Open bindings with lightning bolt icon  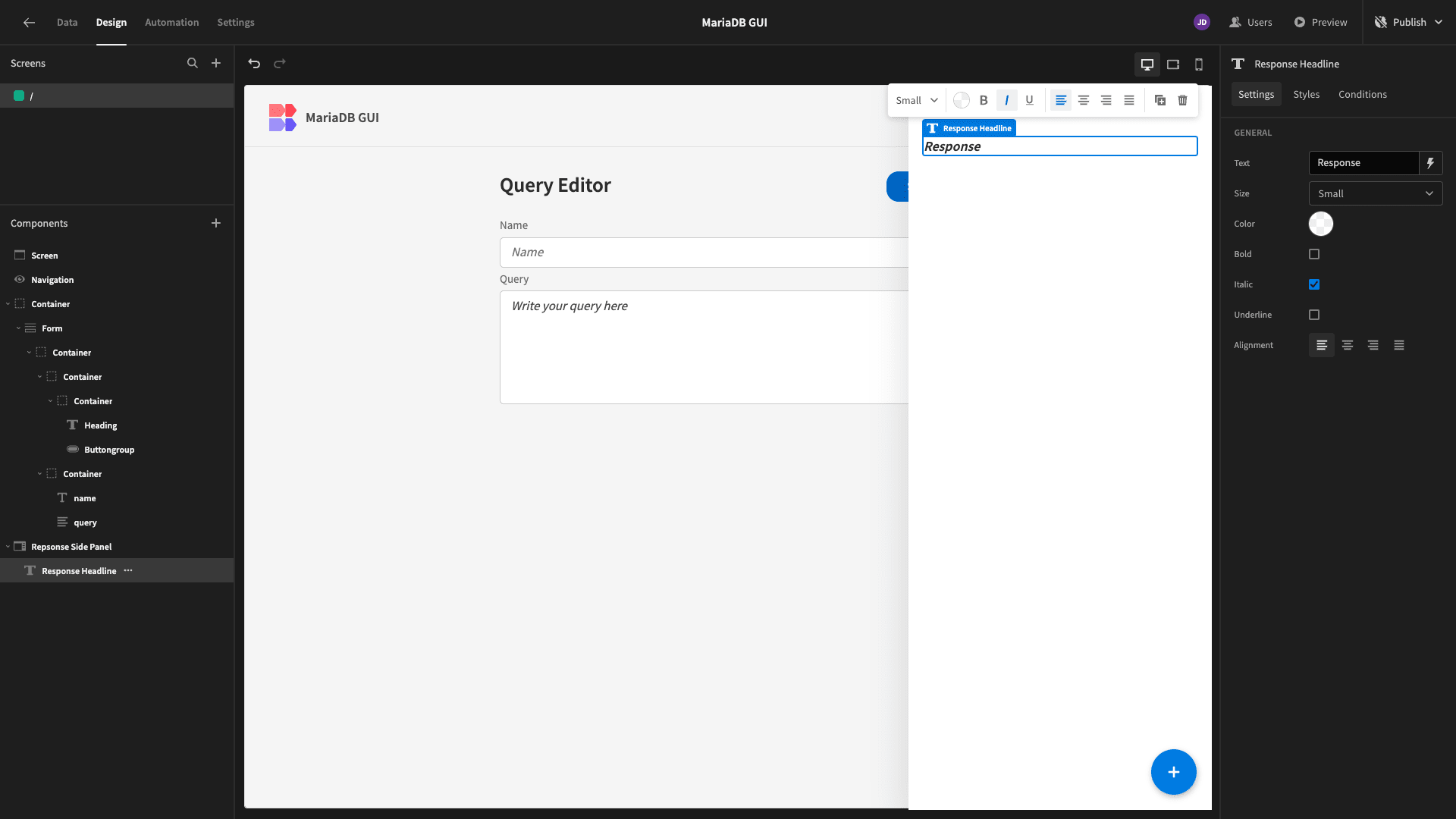(1430, 163)
